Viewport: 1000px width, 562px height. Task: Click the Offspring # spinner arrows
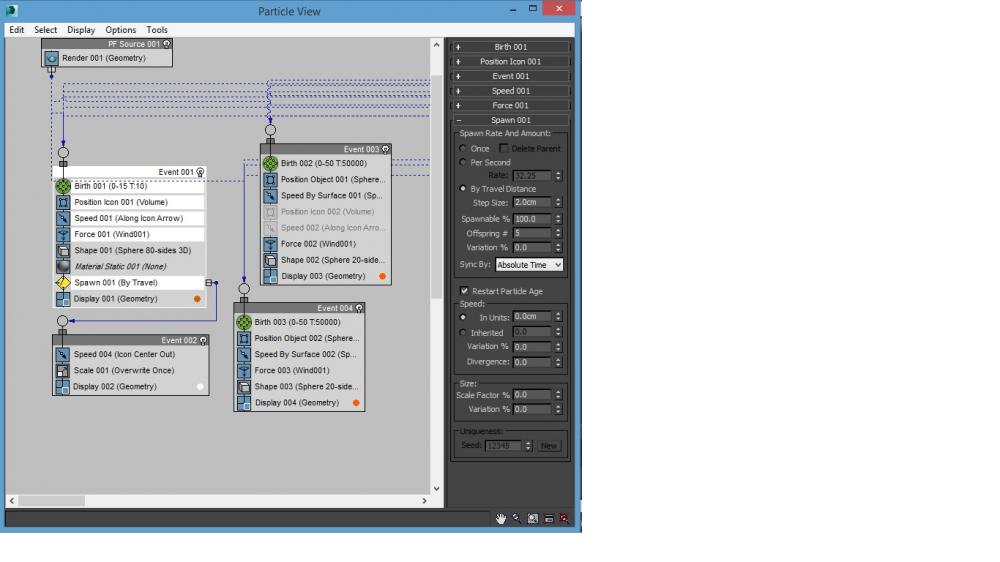tap(558, 233)
